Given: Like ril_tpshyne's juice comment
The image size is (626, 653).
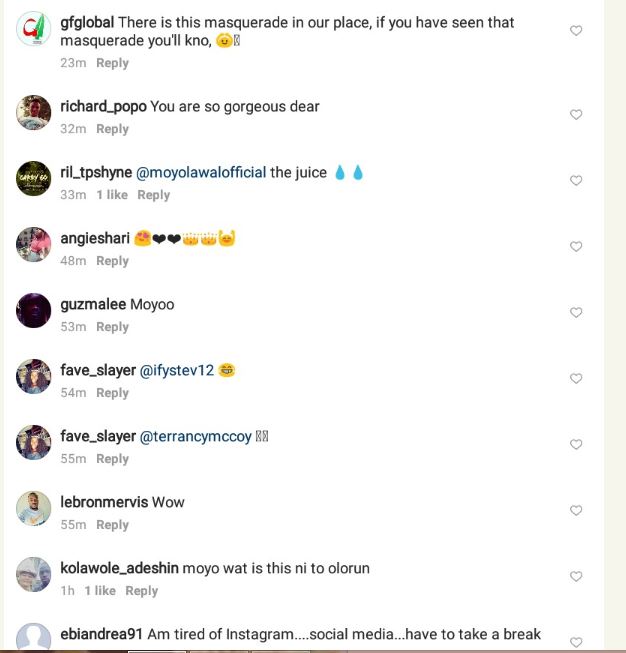Looking at the screenshot, I should coord(576,181).
